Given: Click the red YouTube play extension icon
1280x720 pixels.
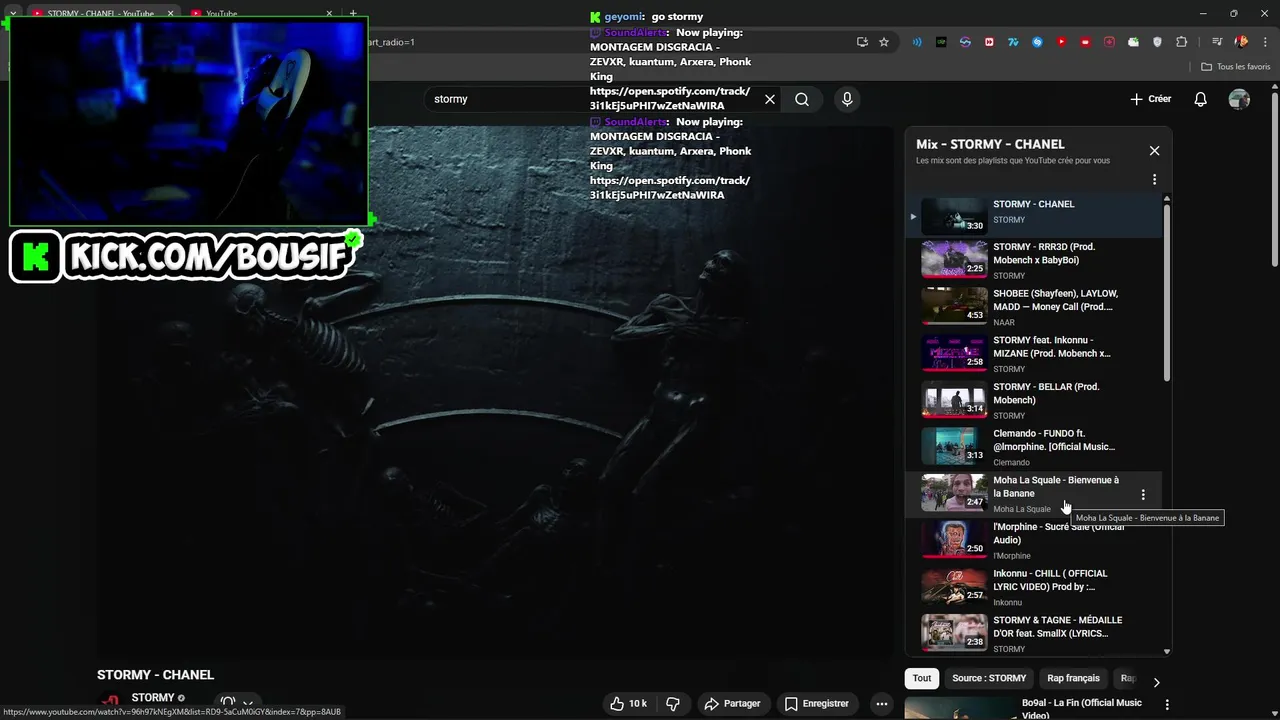Looking at the screenshot, I should click(1061, 42).
